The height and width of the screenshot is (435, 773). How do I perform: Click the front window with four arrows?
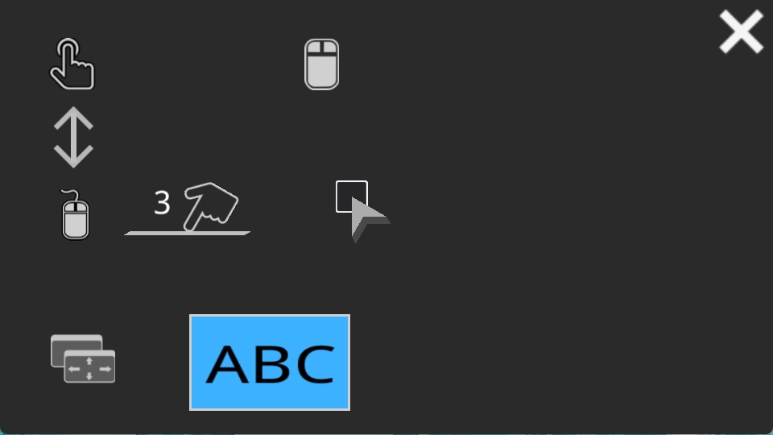(89, 366)
